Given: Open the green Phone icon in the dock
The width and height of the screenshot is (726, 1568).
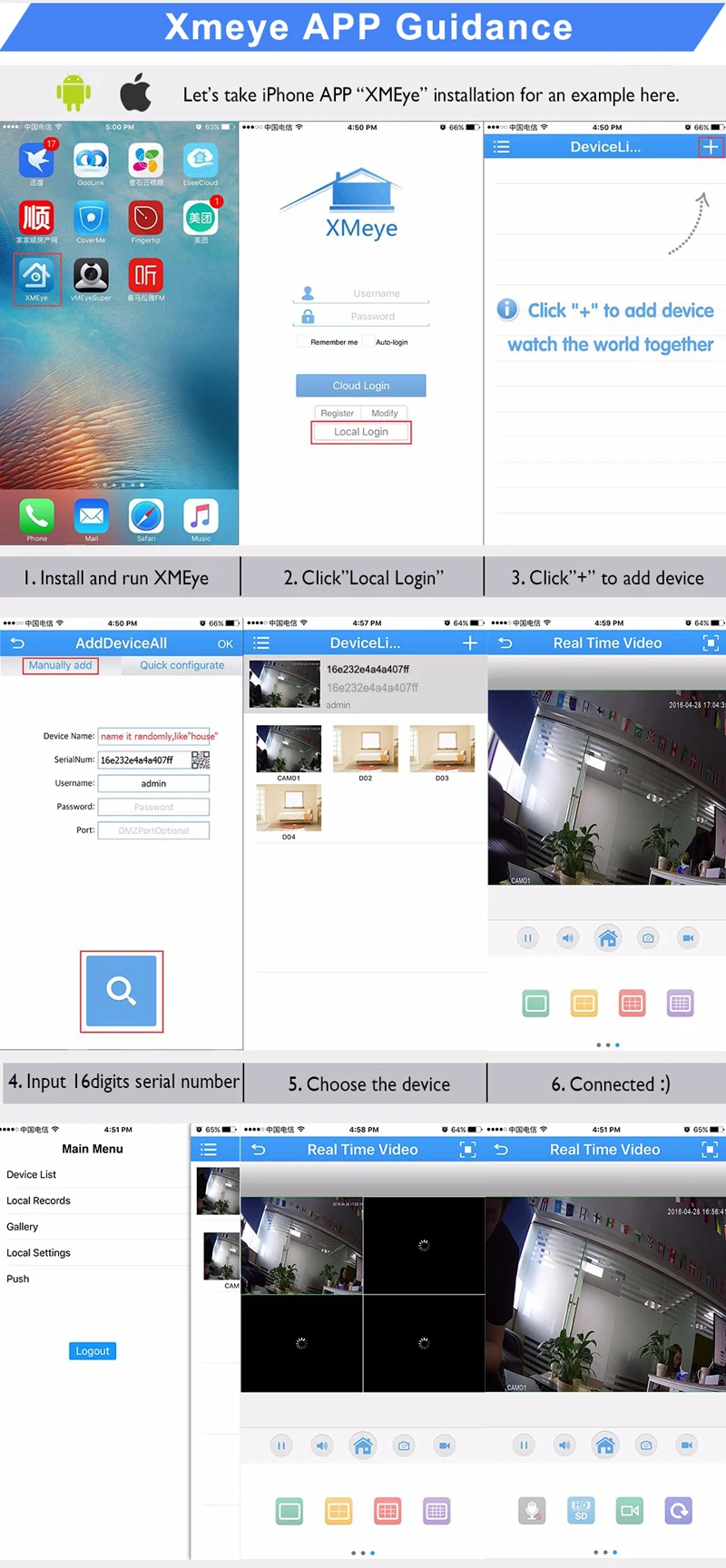Looking at the screenshot, I should pyautogui.click(x=36, y=516).
